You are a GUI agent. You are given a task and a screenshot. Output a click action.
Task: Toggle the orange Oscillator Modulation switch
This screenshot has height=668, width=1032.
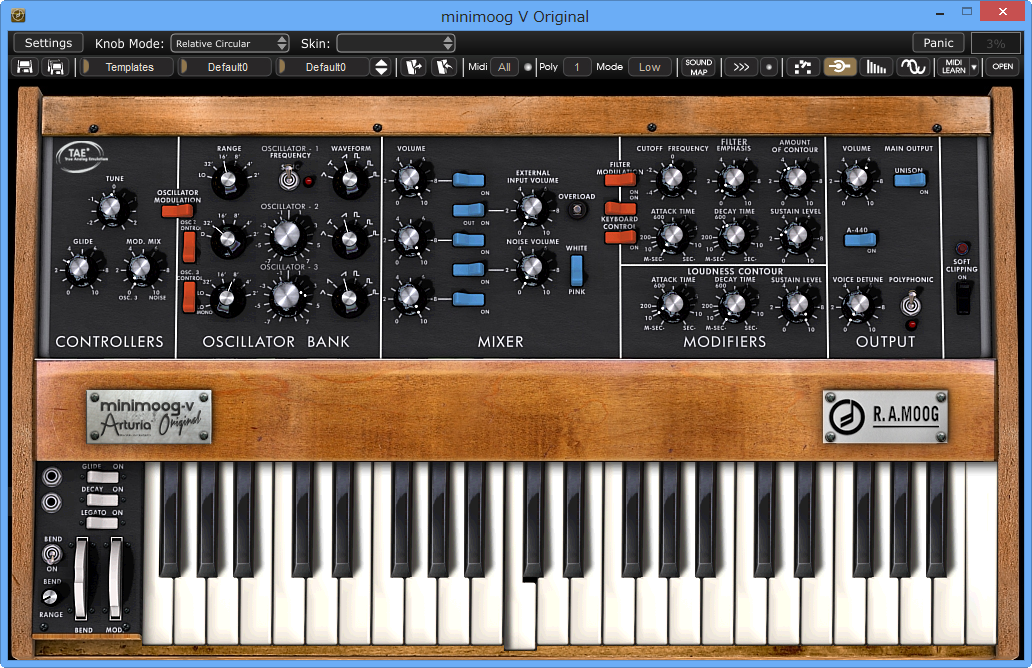coord(178,211)
